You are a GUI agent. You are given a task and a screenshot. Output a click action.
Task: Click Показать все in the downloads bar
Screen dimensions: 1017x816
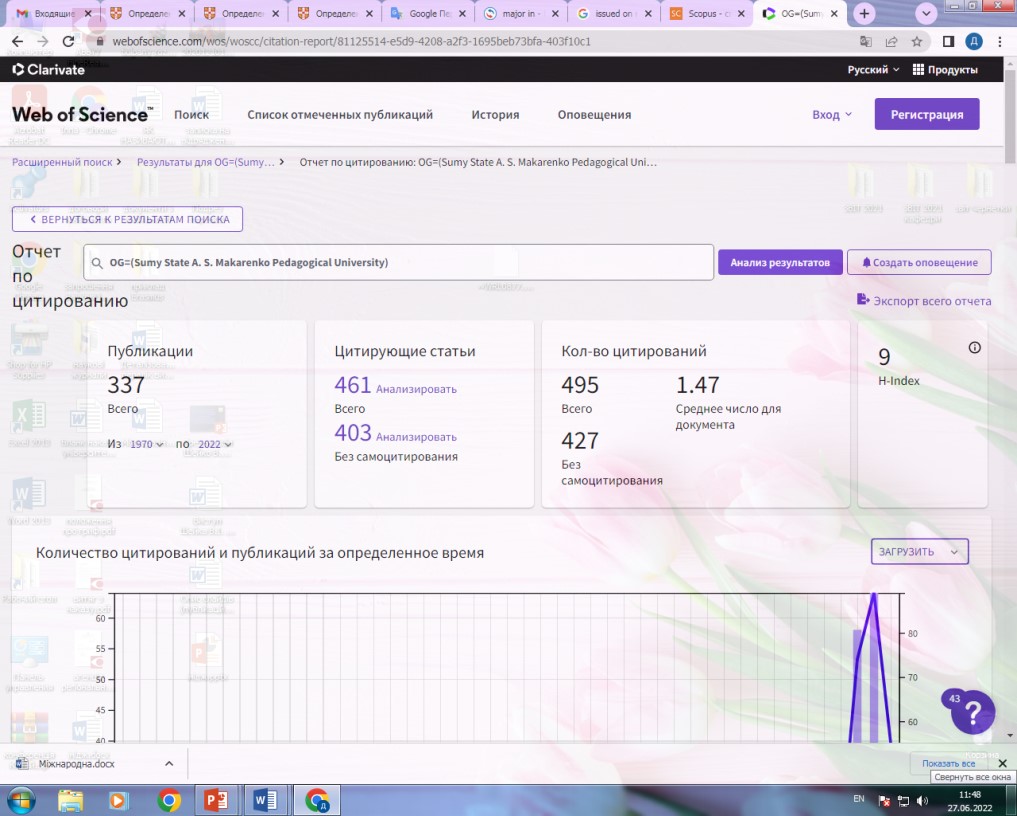(948, 763)
